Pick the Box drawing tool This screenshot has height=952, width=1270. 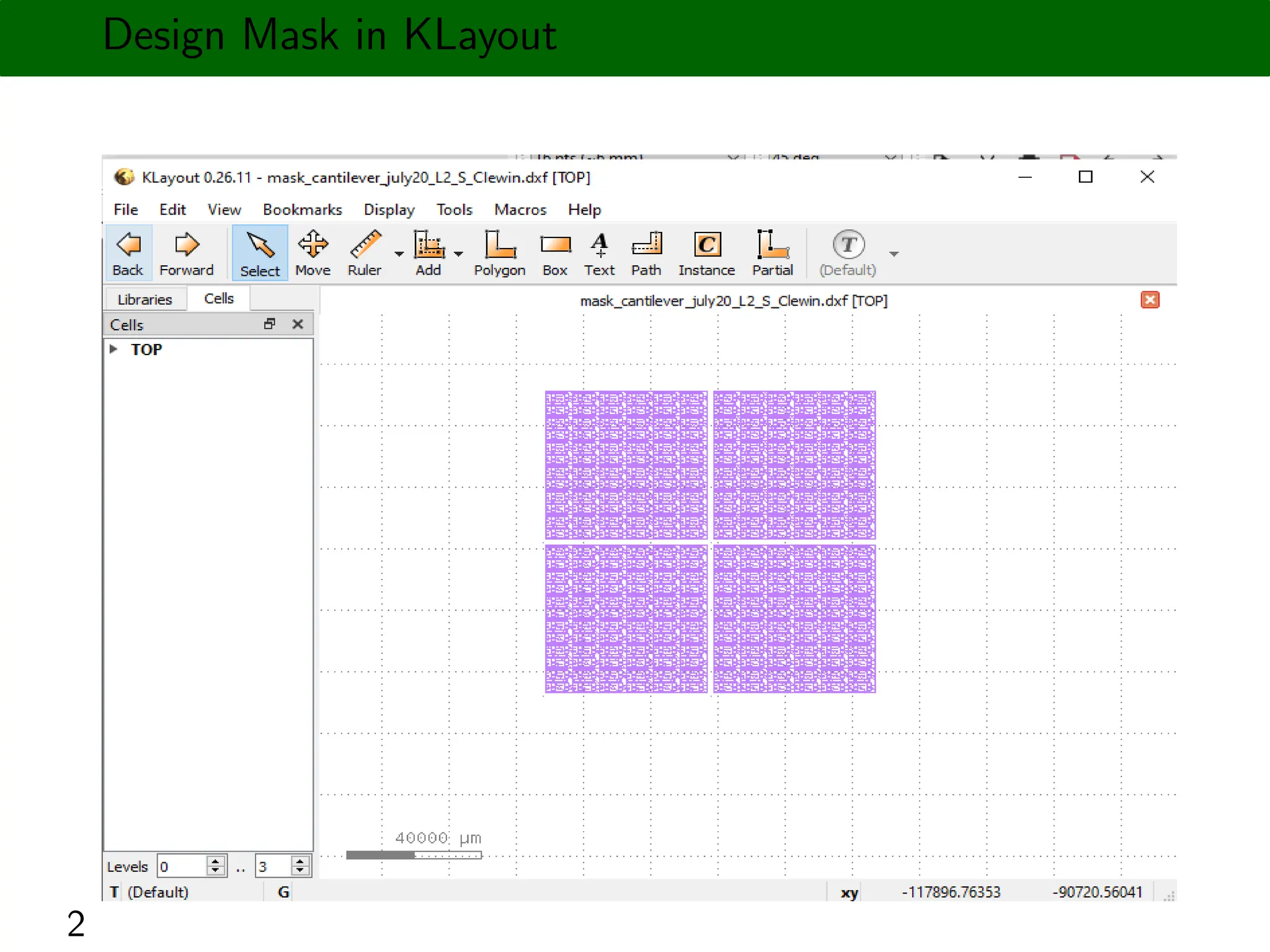pyautogui.click(x=554, y=253)
